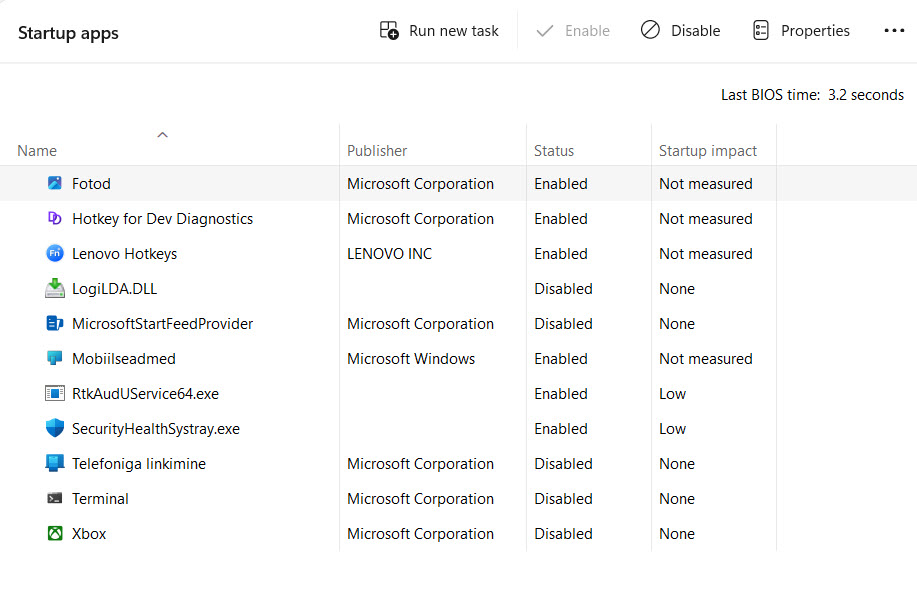917x596 pixels.
Task: Click the Properties icon in toolbar
Action: pos(760,30)
